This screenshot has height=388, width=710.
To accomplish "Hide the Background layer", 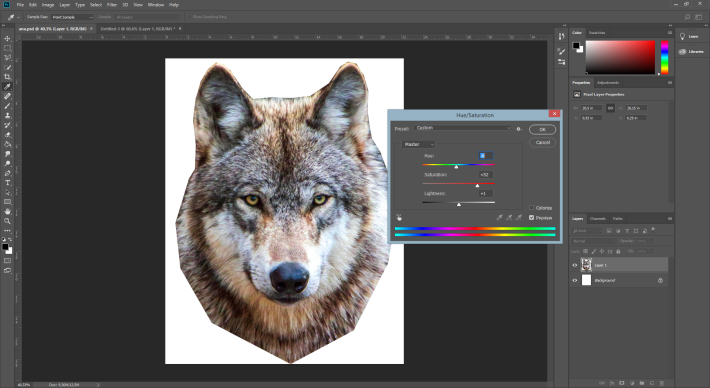I will [575, 280].
